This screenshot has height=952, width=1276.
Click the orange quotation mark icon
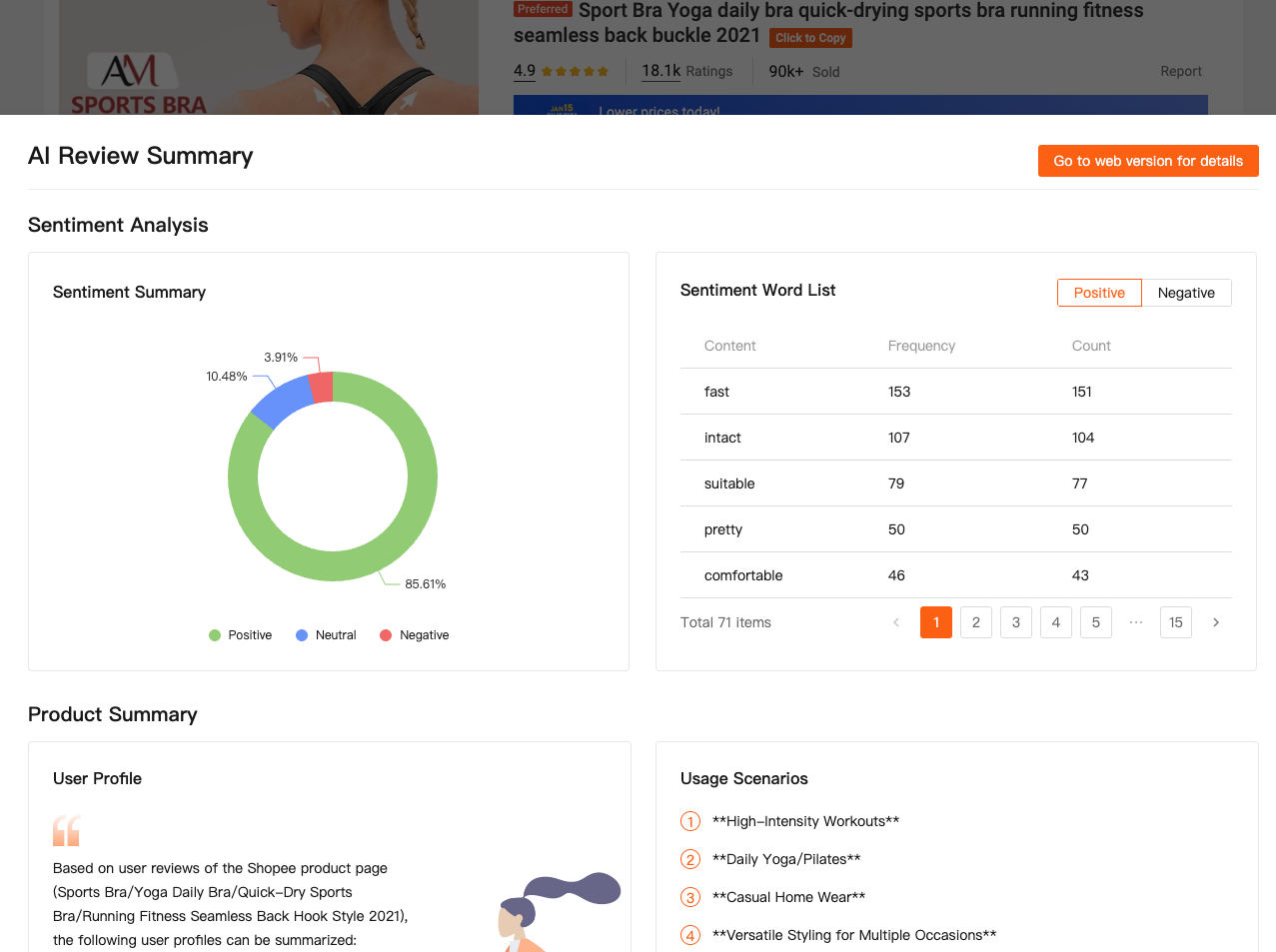tap(67, 830)
